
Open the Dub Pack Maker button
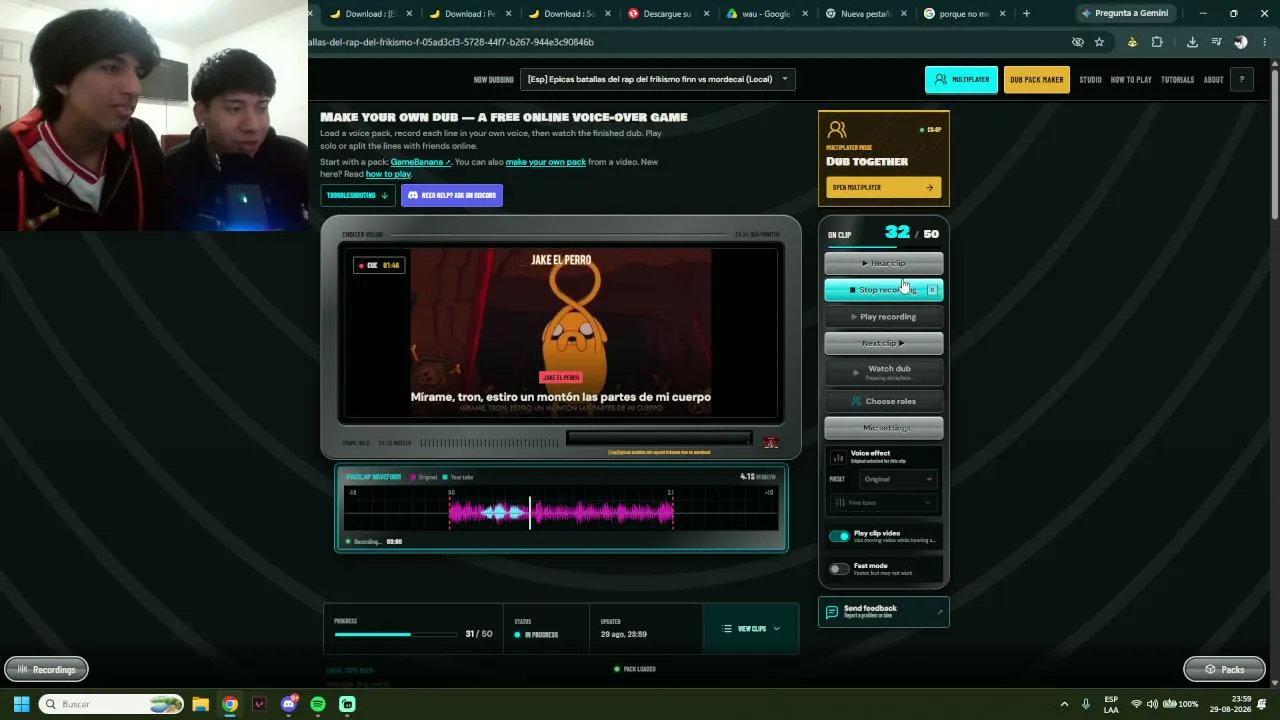coord(1036,80)
